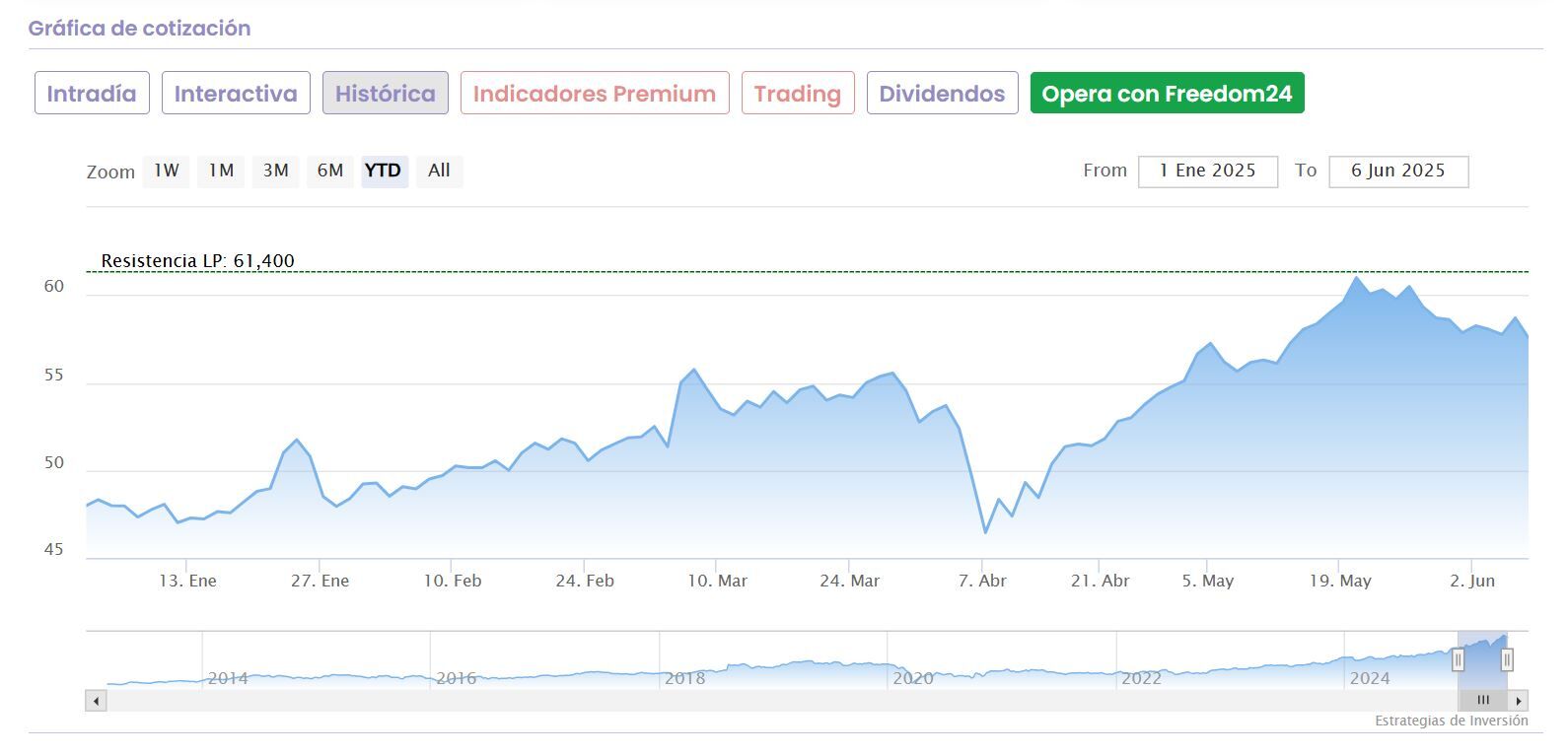Viewport: 1568px width, 756px height.
Task: Click the navigator scroll left arrow
Action: (96, 701)
